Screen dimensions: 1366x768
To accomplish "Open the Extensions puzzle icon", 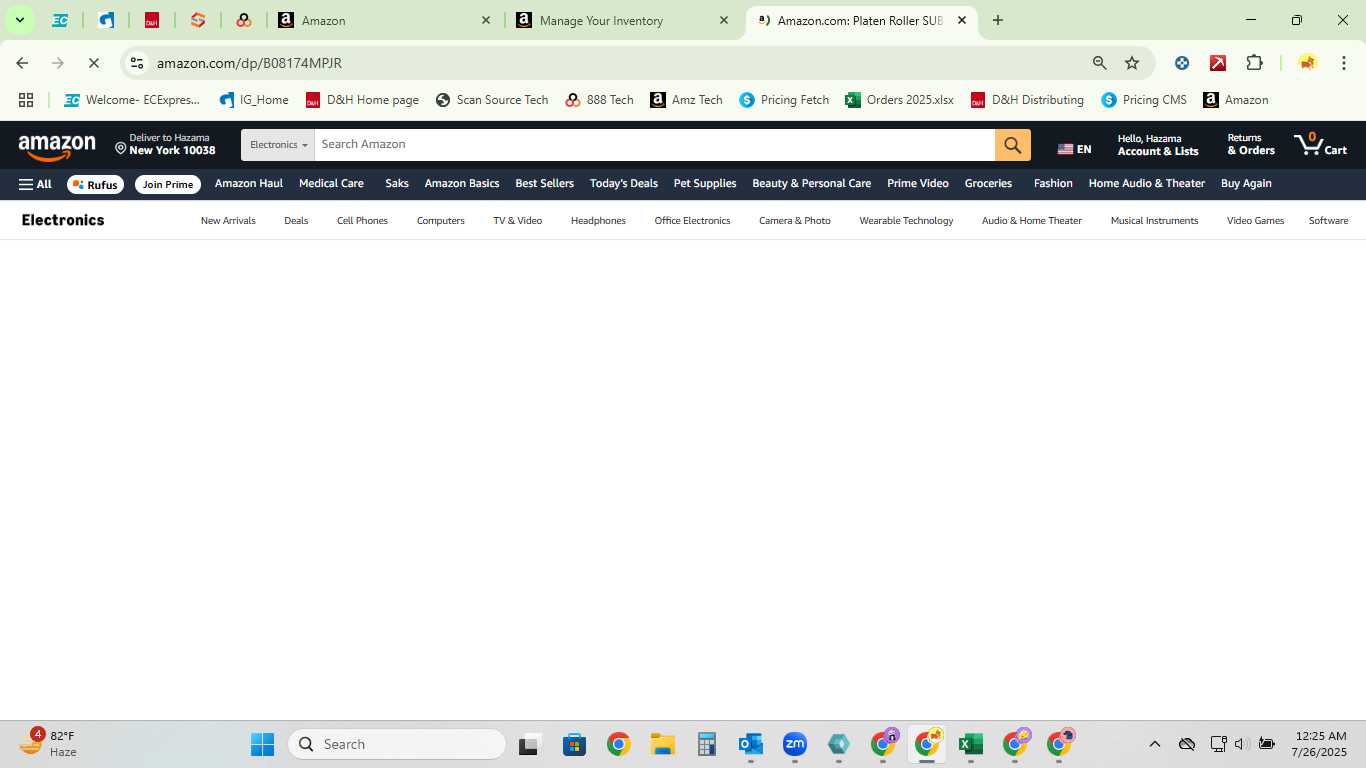I will 1254,63.
